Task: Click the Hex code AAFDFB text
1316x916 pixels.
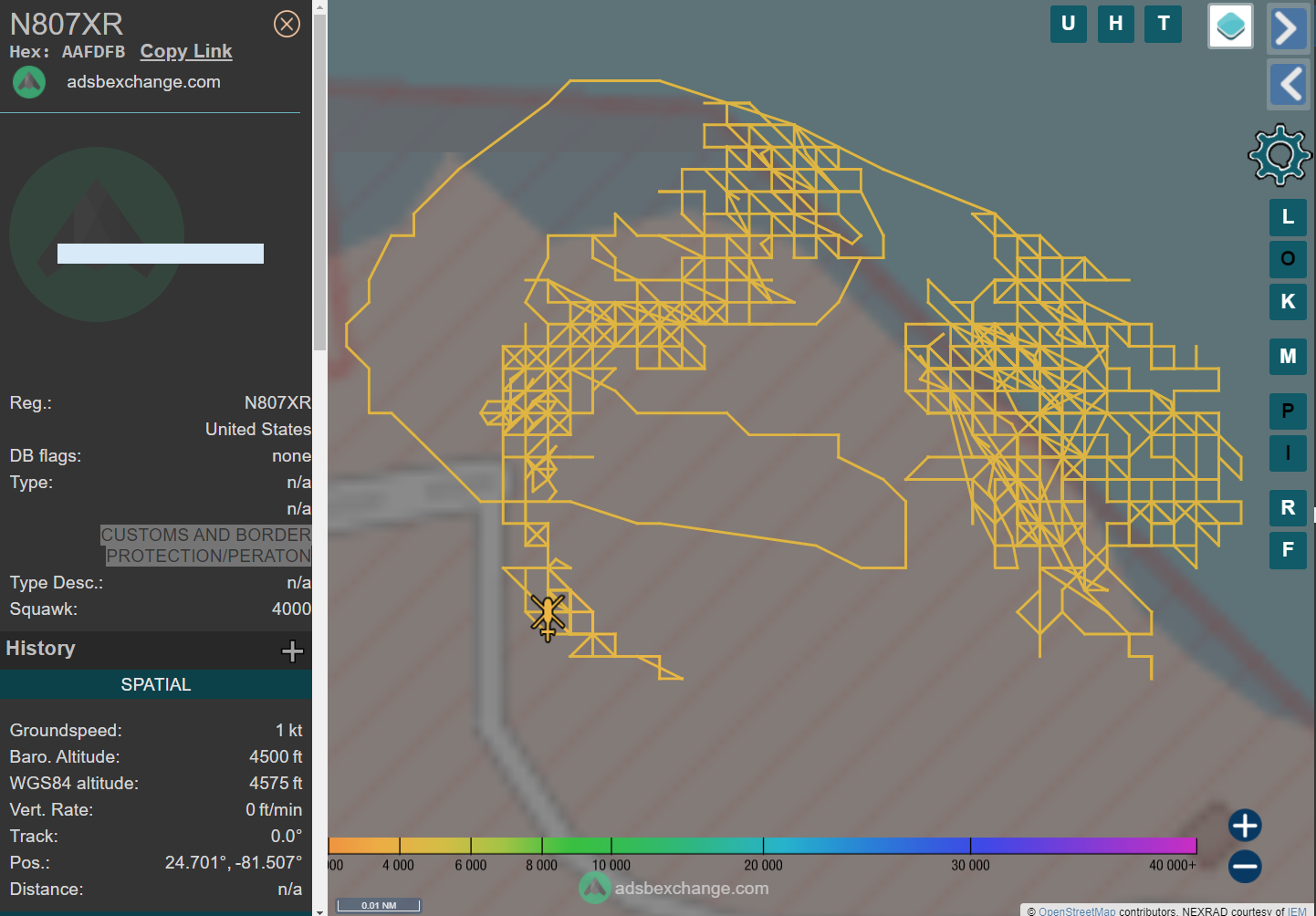Action: (x=93, y=52)
